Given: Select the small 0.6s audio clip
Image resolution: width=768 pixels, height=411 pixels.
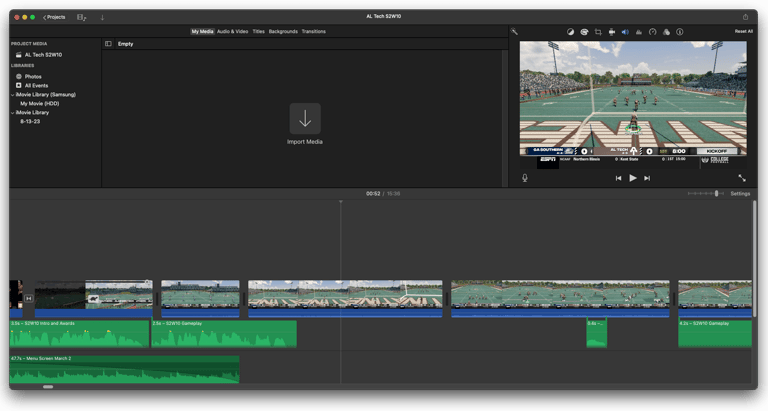Looking at the screenshot, I should (597, 334).
